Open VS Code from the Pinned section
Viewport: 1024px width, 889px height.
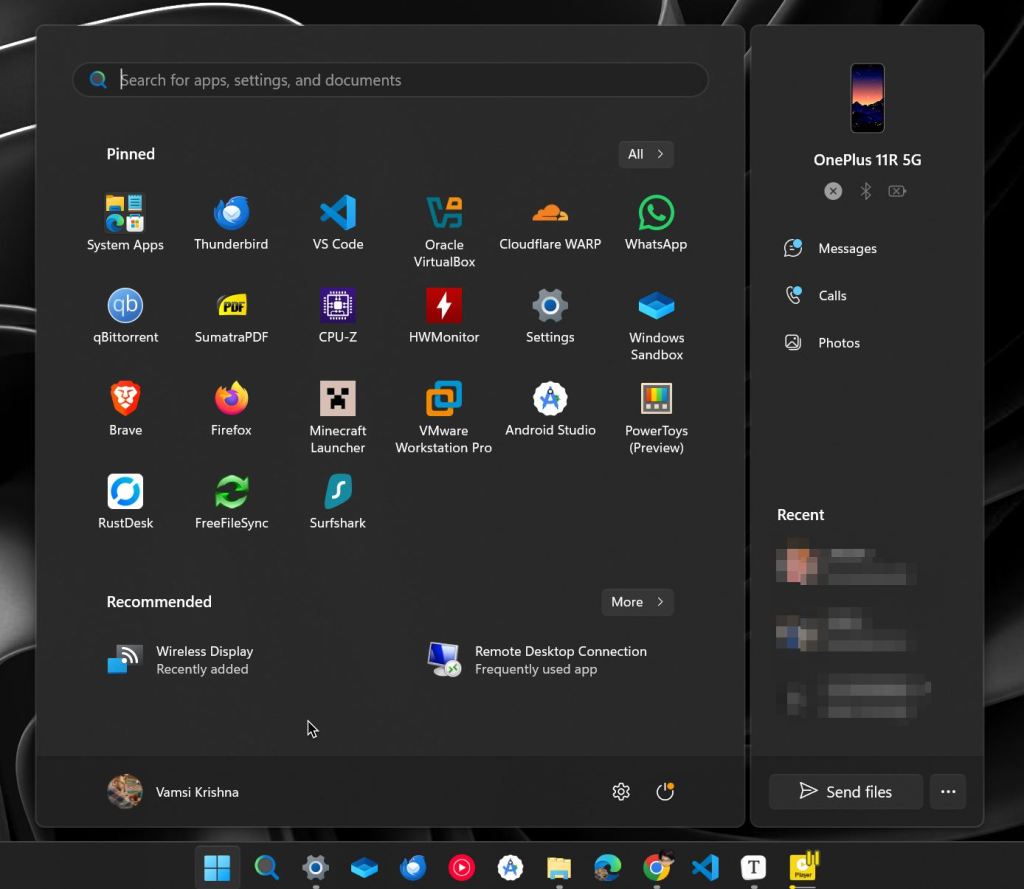[338, 223]
